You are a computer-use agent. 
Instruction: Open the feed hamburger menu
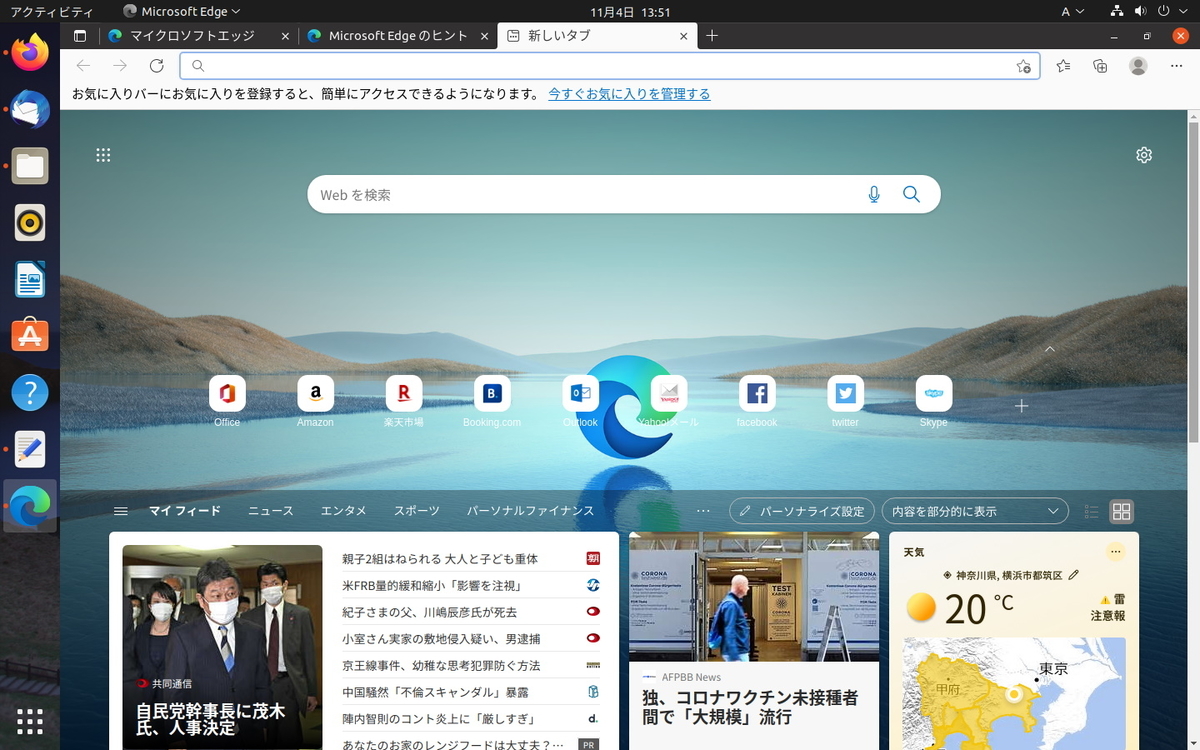point(121,511)
